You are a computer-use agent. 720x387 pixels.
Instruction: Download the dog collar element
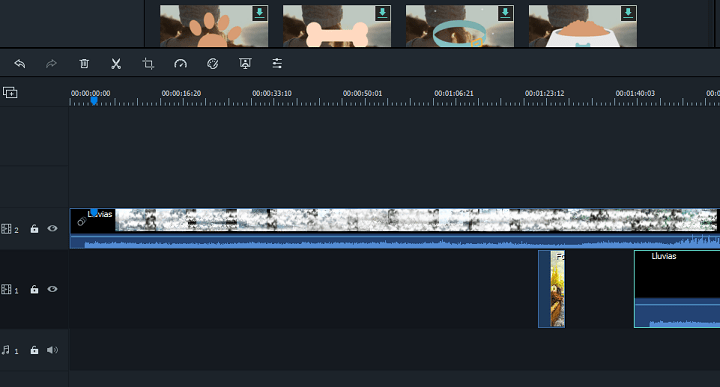coord(506,13)
